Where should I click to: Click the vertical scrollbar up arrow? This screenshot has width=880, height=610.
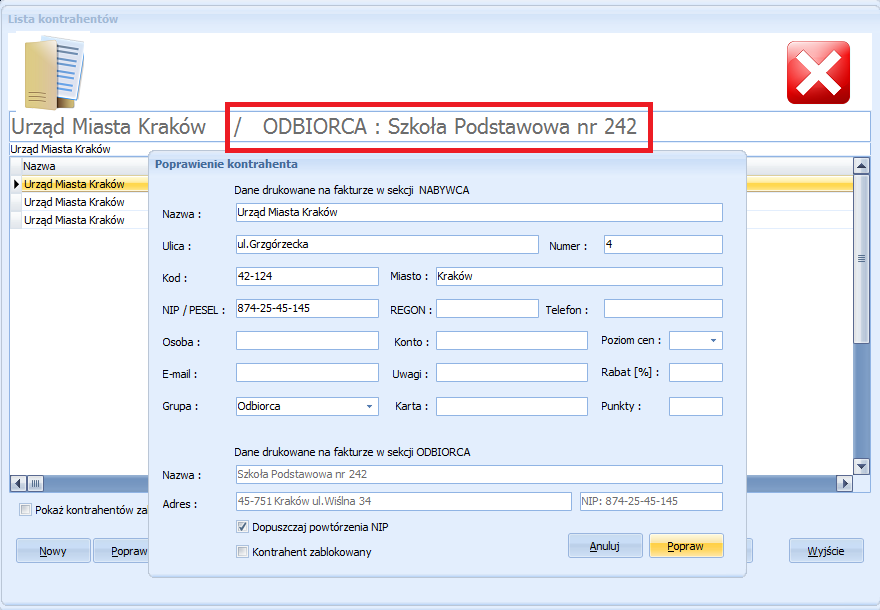click(861, 166)
